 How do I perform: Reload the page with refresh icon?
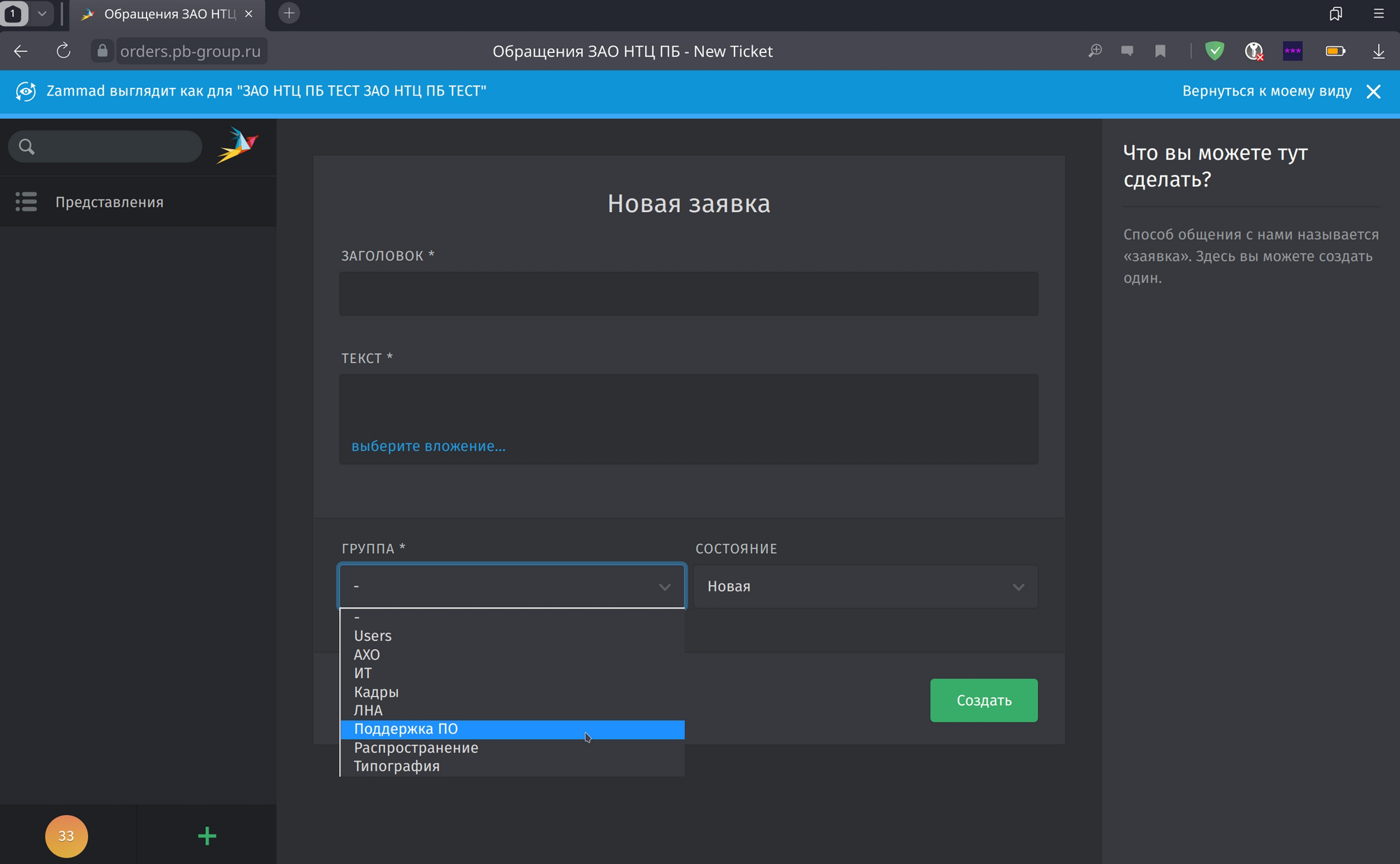click(63, 51)
